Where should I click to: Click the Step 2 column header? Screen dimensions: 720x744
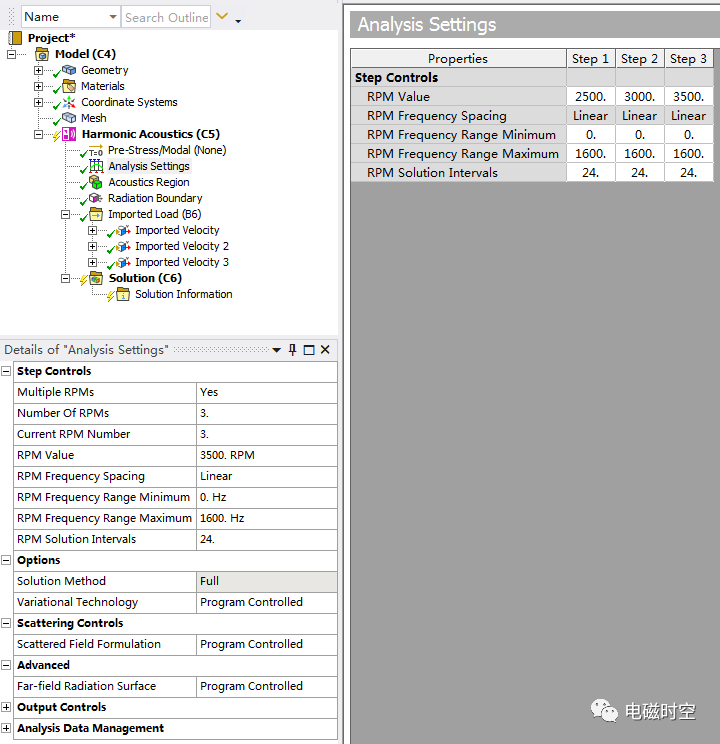pos(639,59)
